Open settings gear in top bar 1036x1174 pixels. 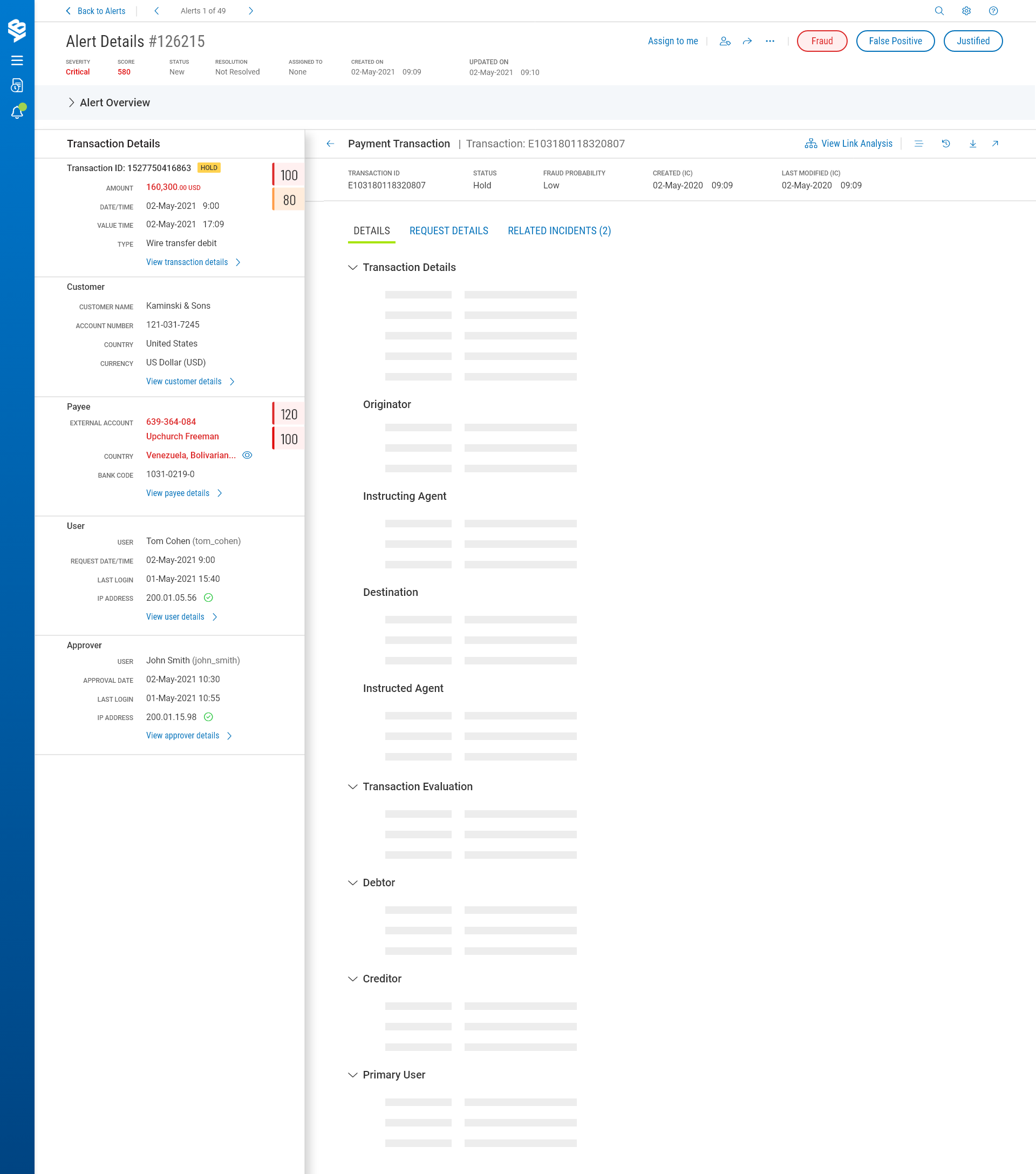click(966, 11)
